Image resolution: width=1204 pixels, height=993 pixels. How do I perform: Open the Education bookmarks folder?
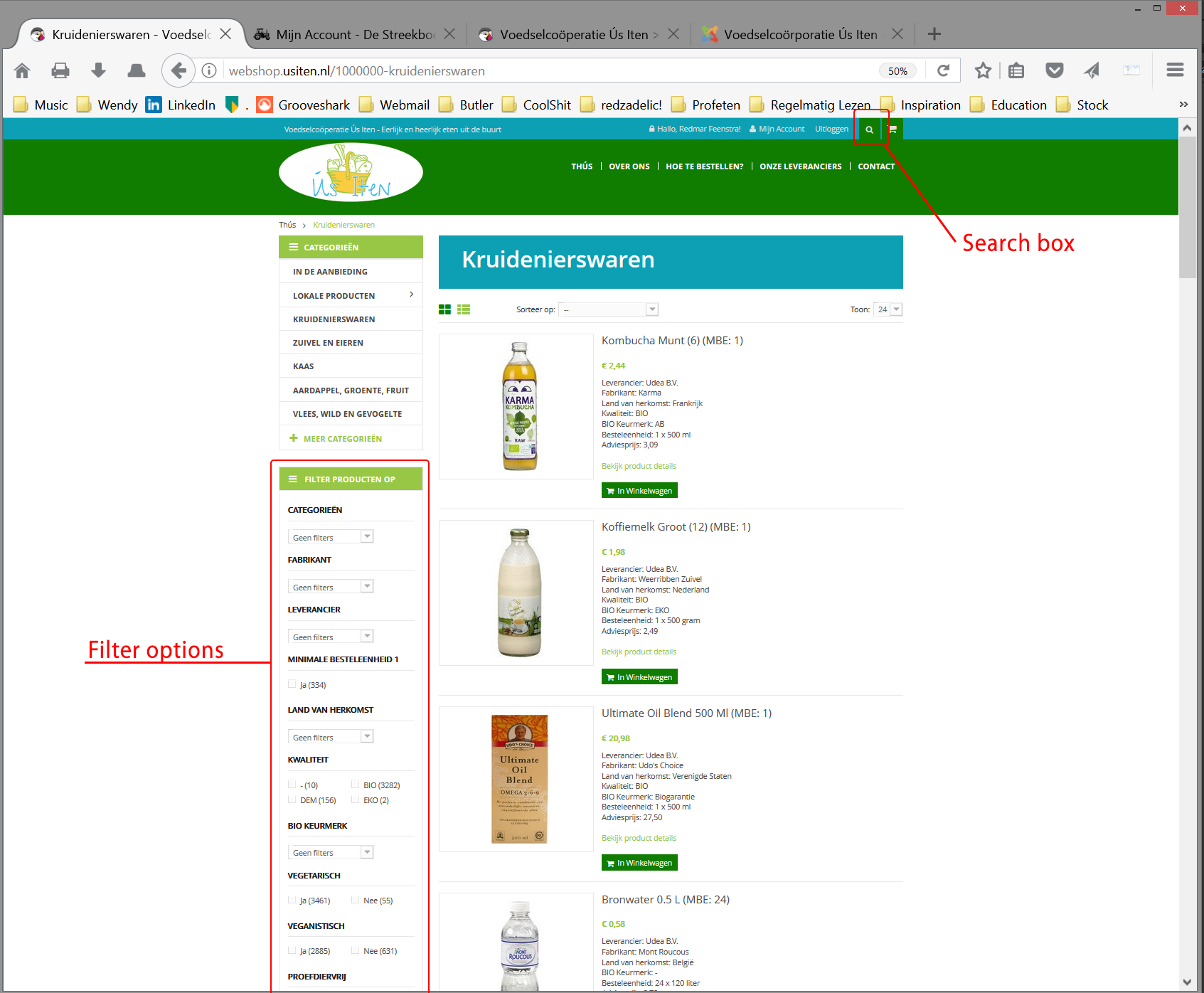[x=1008, y=105]
